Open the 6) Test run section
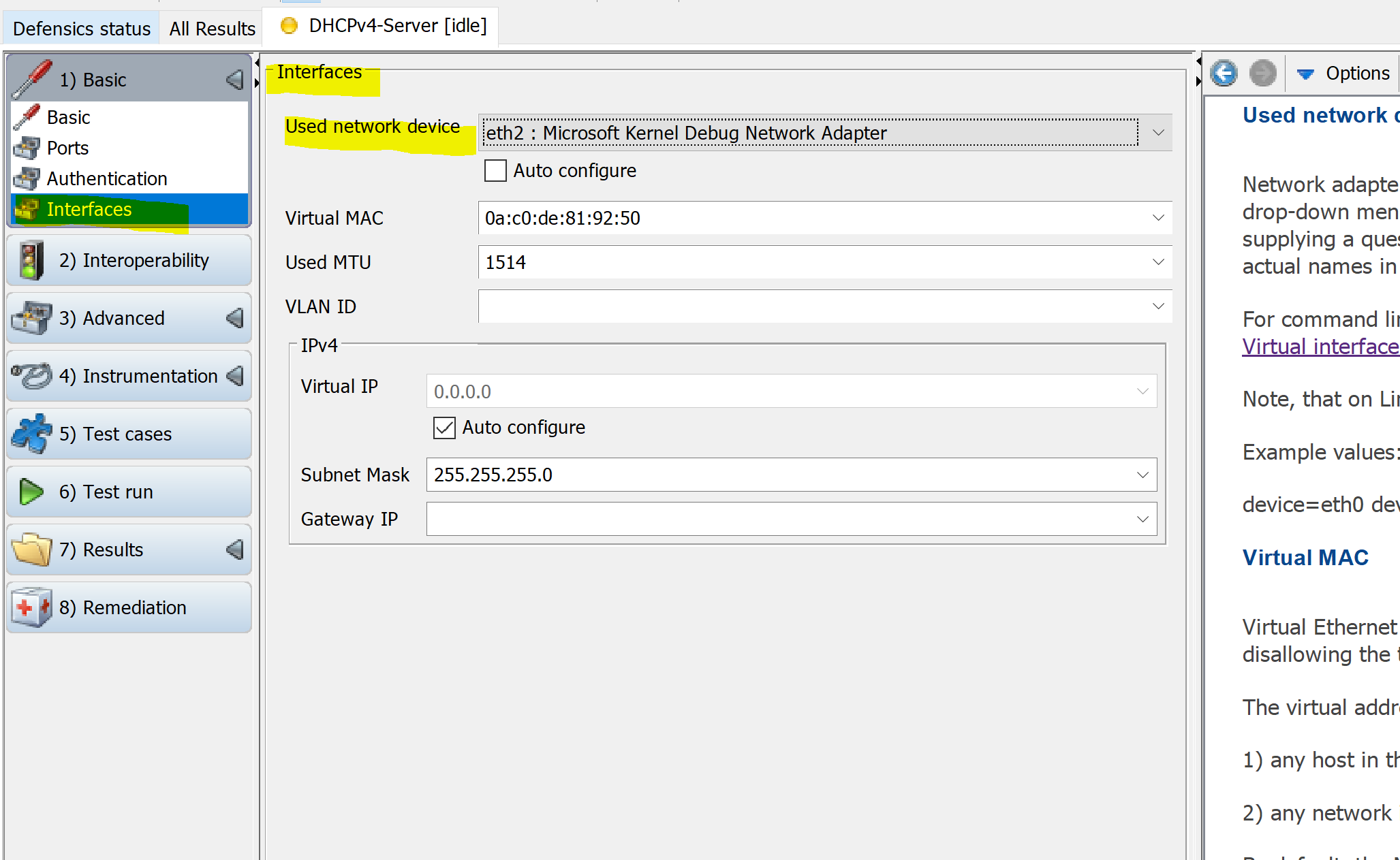1400x860 pixels. (129, 492)
